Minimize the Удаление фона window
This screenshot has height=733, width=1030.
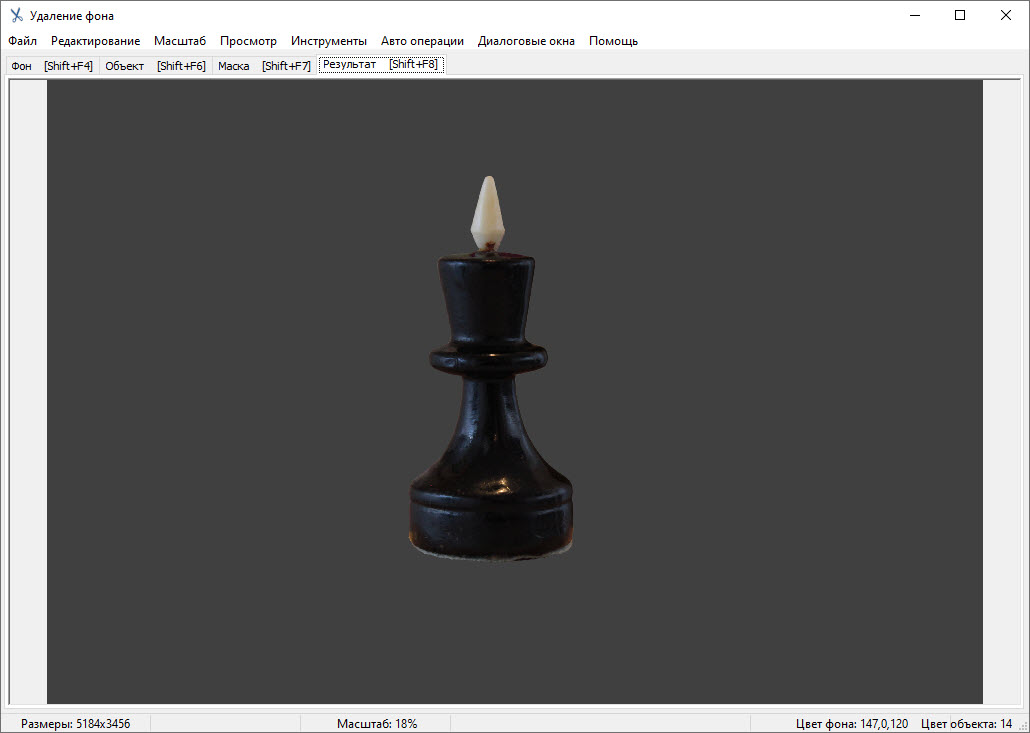(x=915, y=15)
